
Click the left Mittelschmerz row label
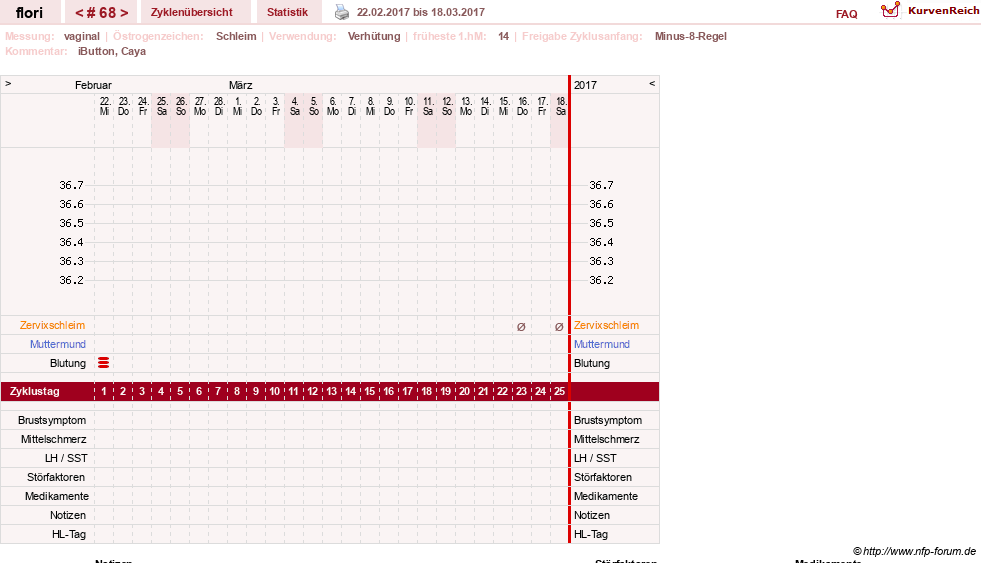(x=53, y=439)
